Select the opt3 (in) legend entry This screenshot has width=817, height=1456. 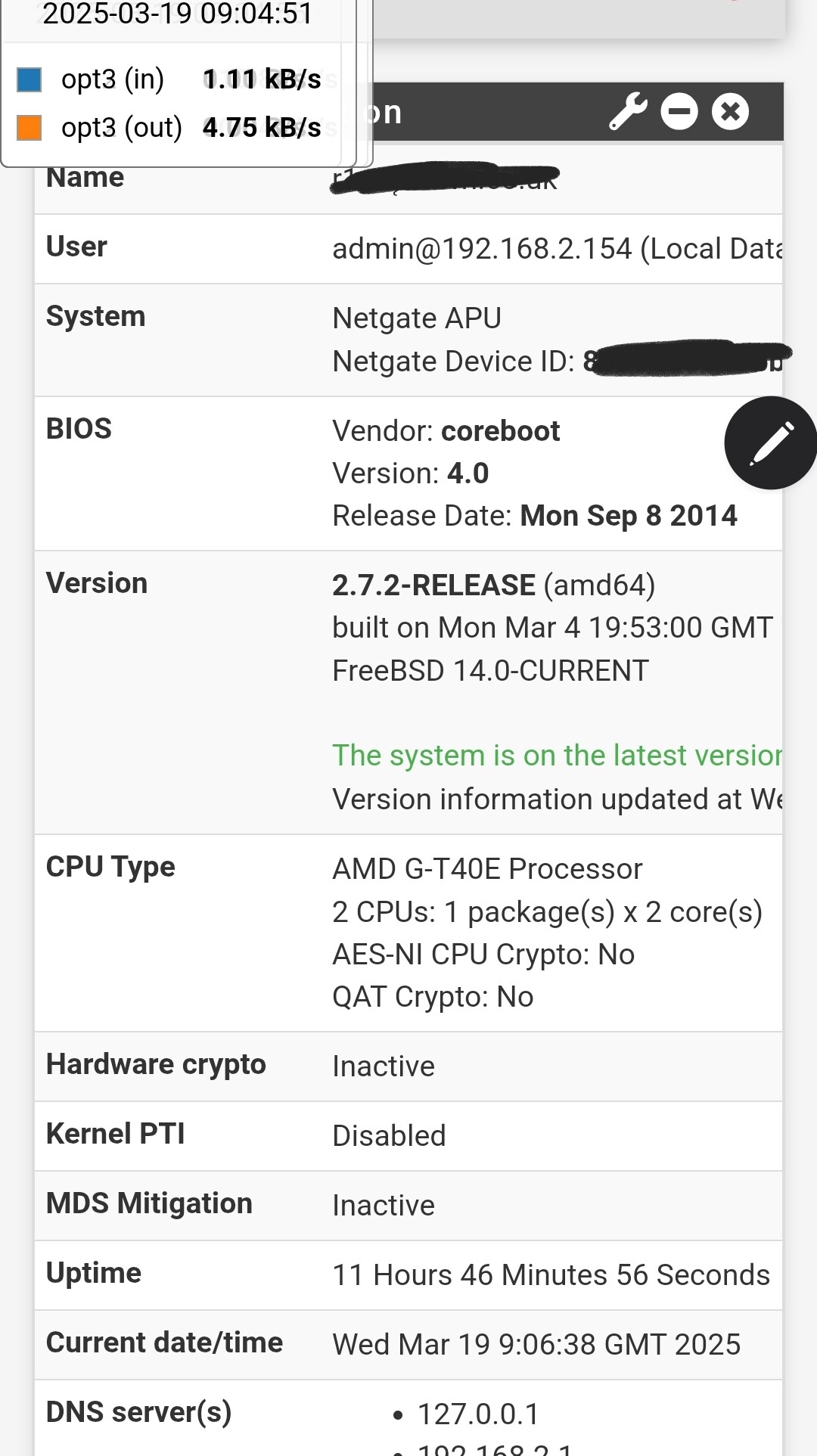(169, 79)
